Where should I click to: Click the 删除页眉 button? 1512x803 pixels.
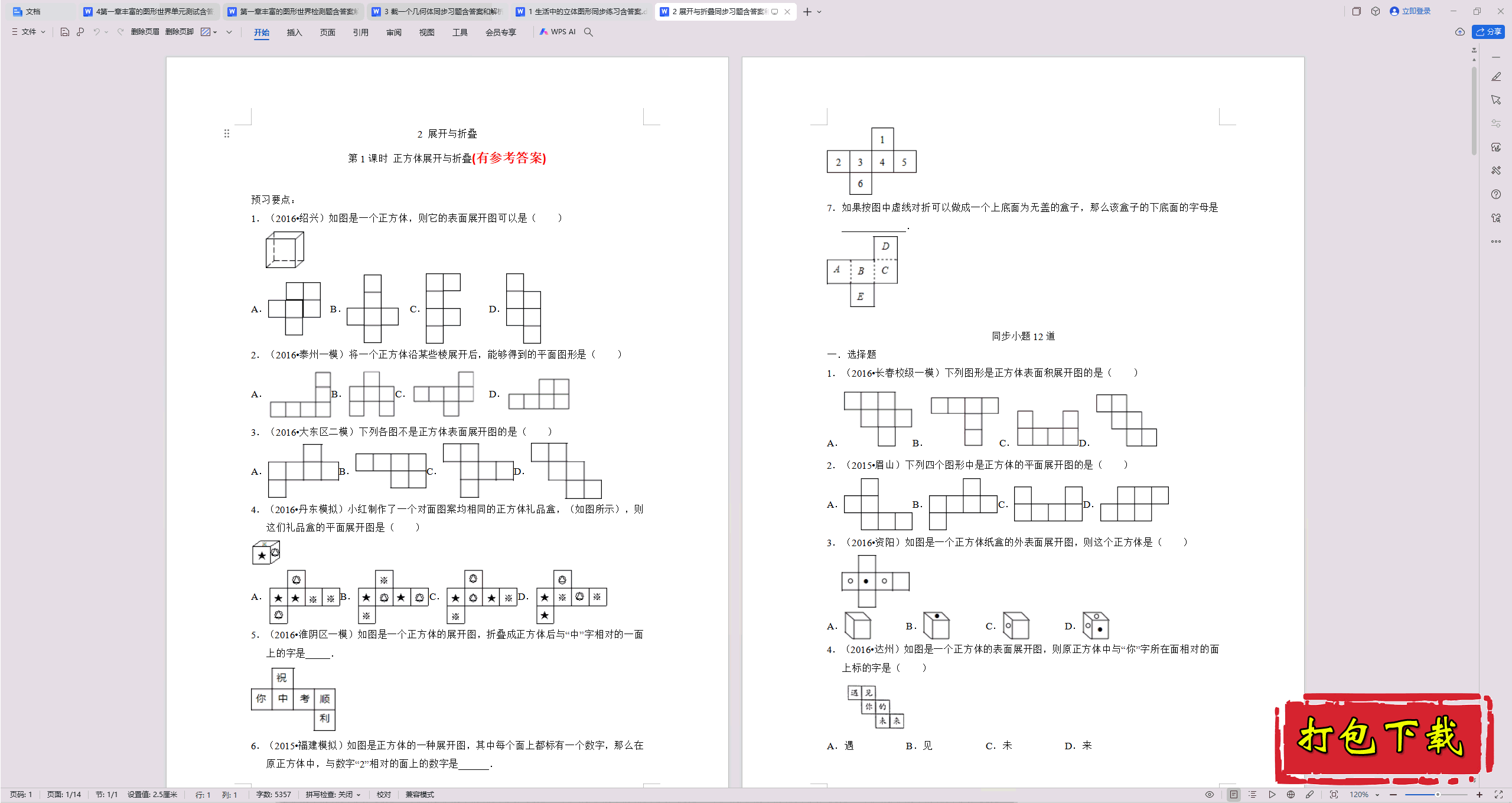[145, 32]
